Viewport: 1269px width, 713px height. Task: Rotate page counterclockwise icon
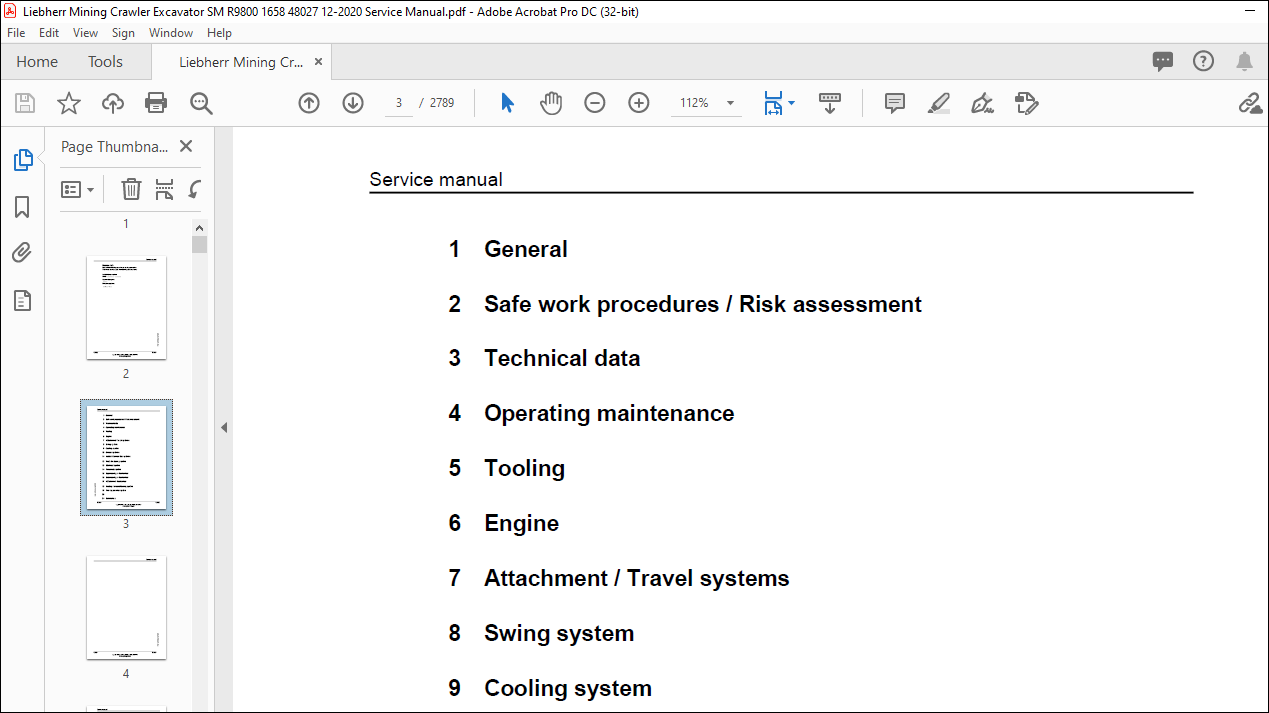coord(195,189)
